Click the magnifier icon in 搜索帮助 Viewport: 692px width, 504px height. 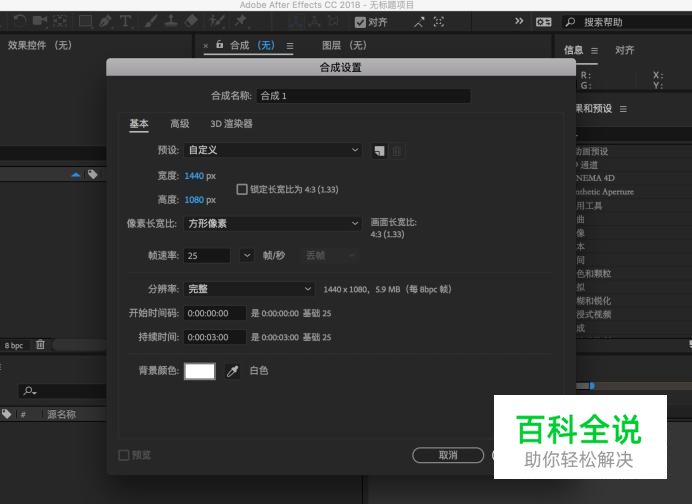(x=570, y=22)
